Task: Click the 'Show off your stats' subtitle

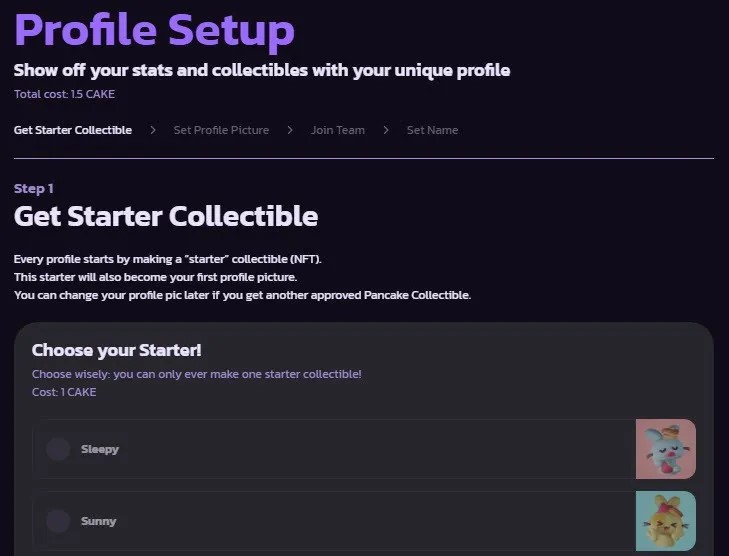Action: pyautogui.click(x=262, y=70)
